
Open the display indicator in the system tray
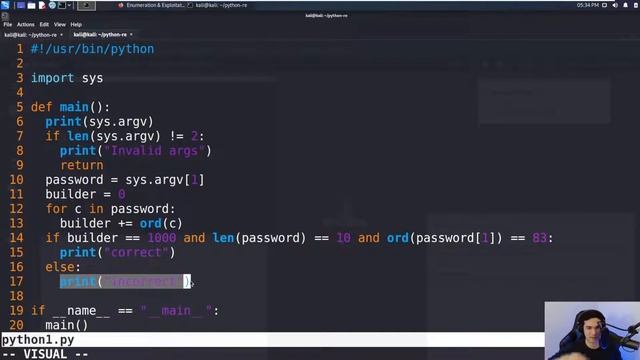604,5
